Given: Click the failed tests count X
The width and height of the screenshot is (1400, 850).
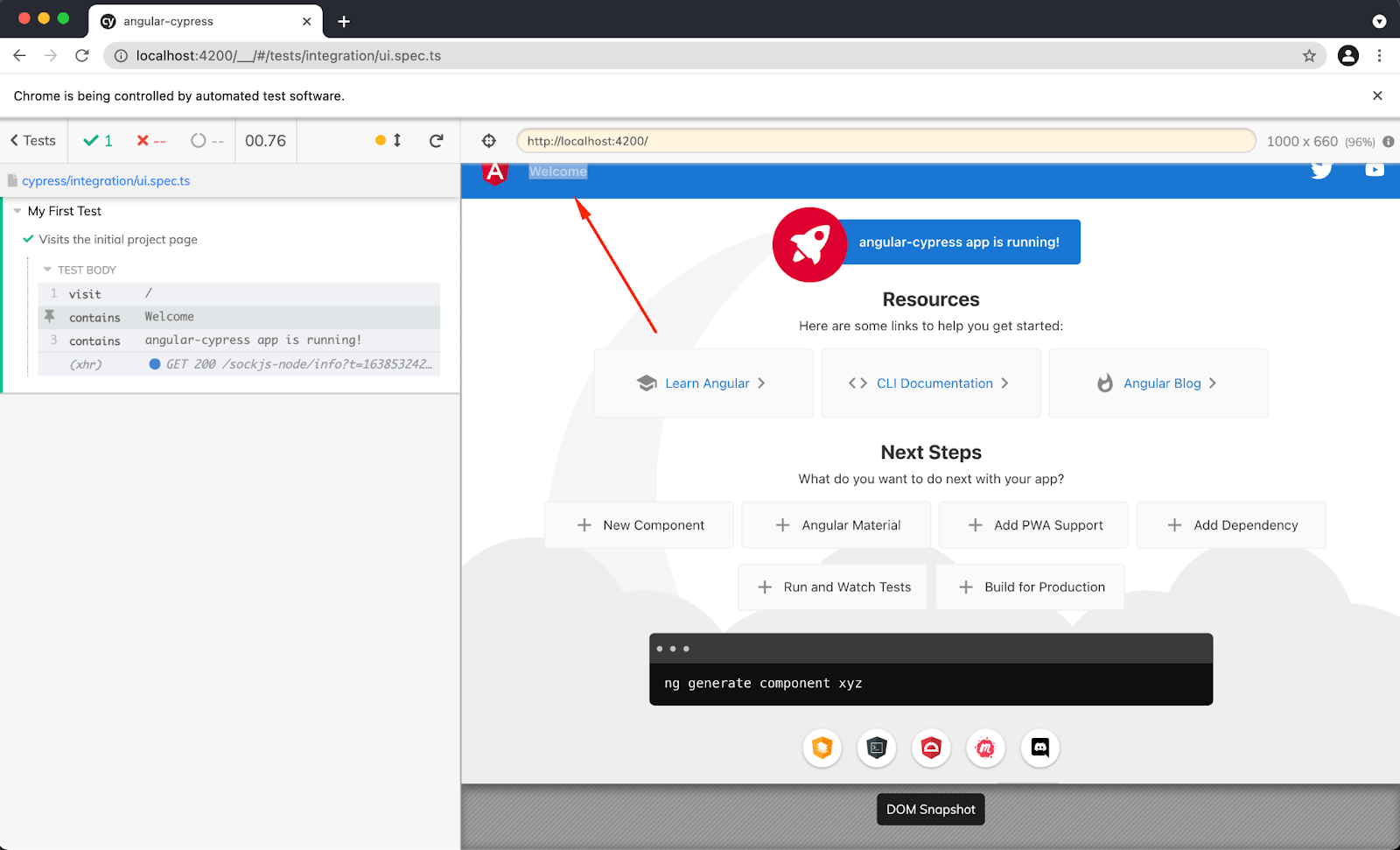Looking at the screenshot, I should coord(150,140).
